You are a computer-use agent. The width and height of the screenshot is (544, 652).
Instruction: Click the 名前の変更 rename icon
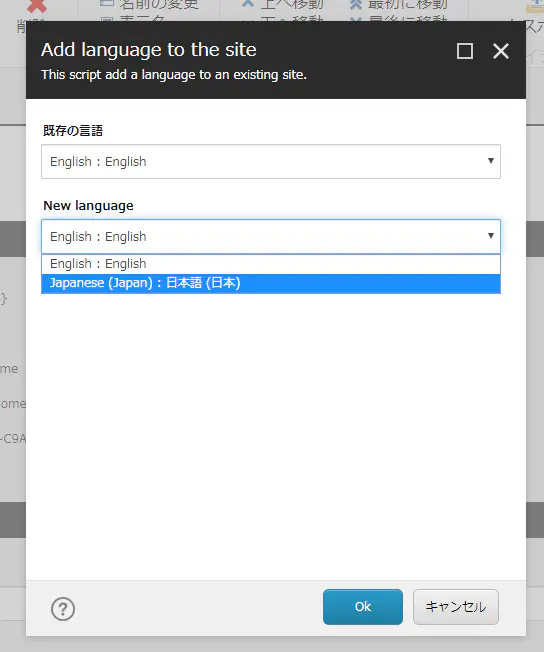pyautogui.click(x=107, y=2)
